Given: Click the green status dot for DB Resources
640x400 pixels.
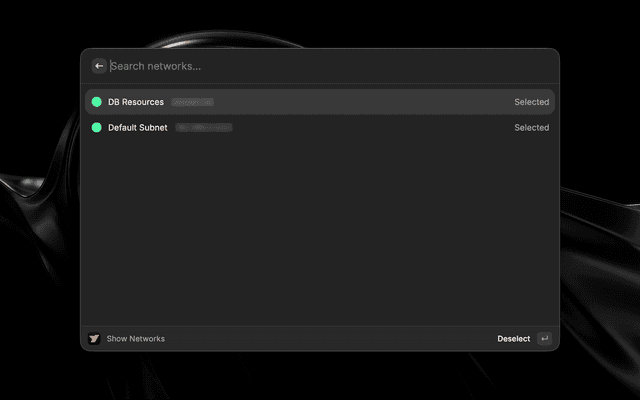Looking at the screenshot, I should (97, 102).
